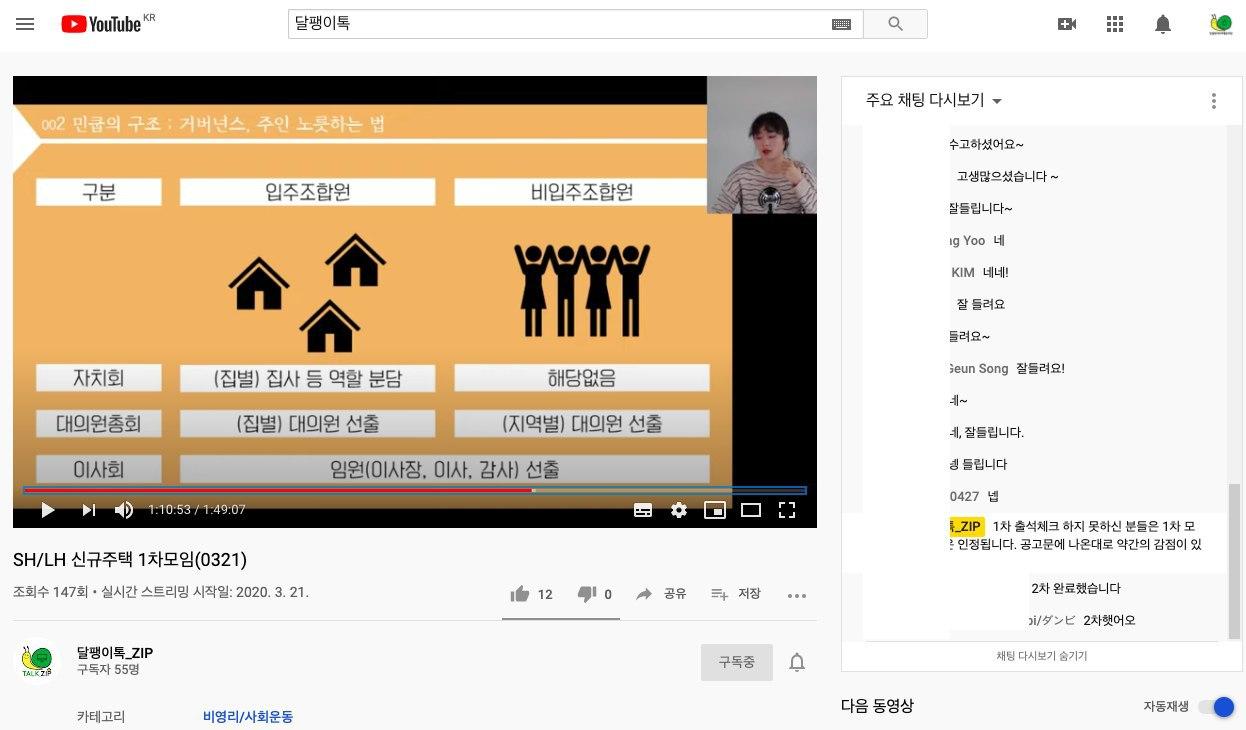Open more actions below the video
The image size is (1246, 730).
click(797, 595)
